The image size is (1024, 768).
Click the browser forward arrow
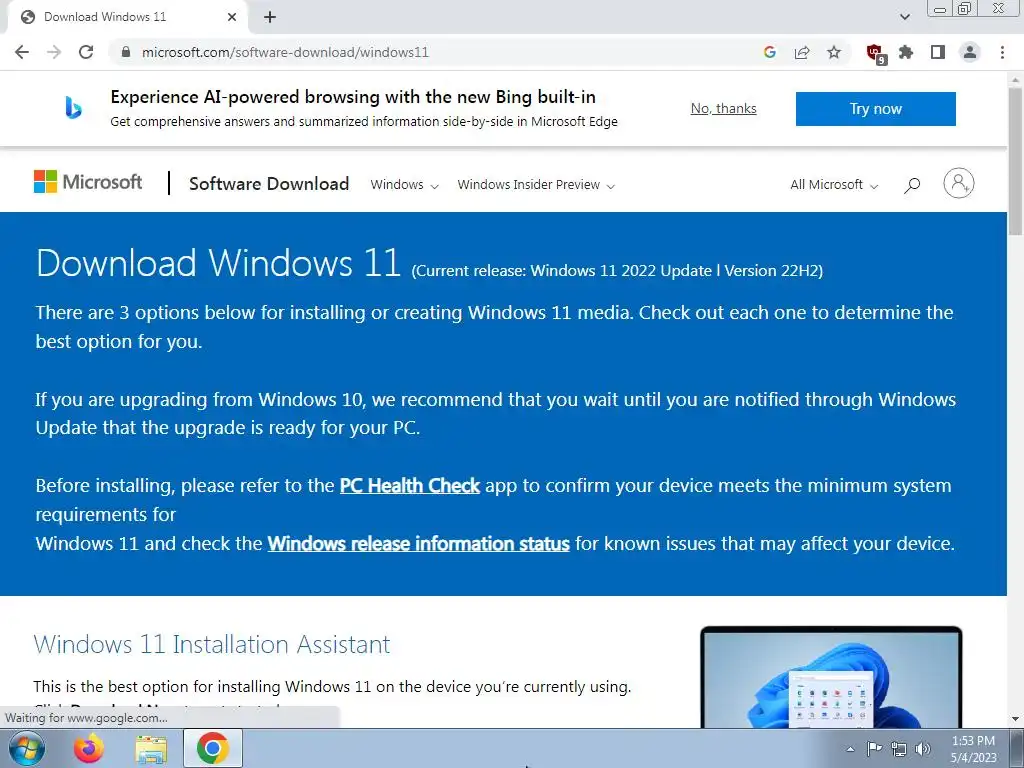(54, 52)
